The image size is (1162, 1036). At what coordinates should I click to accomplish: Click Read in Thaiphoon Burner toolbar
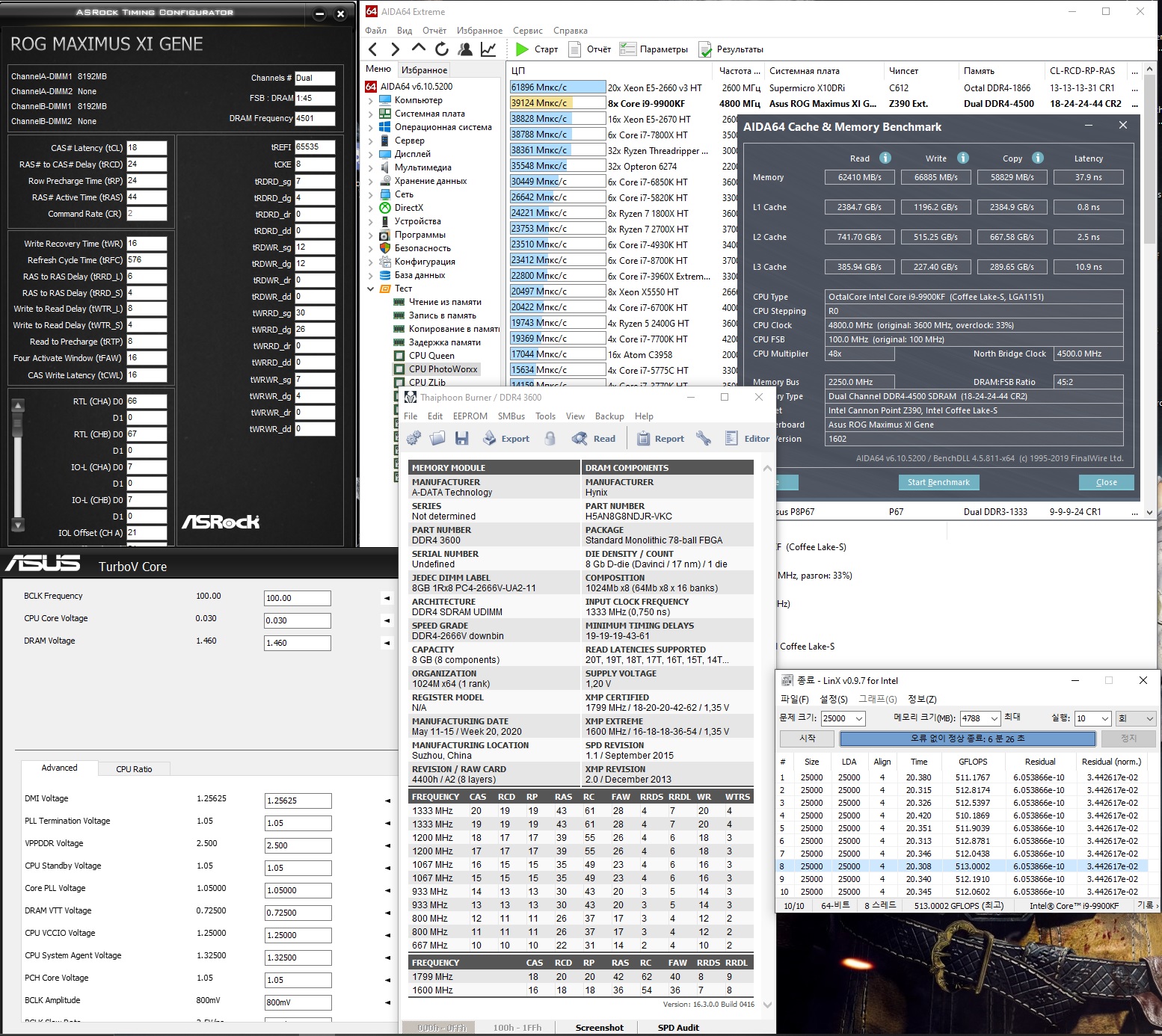(x=594, y=439)
